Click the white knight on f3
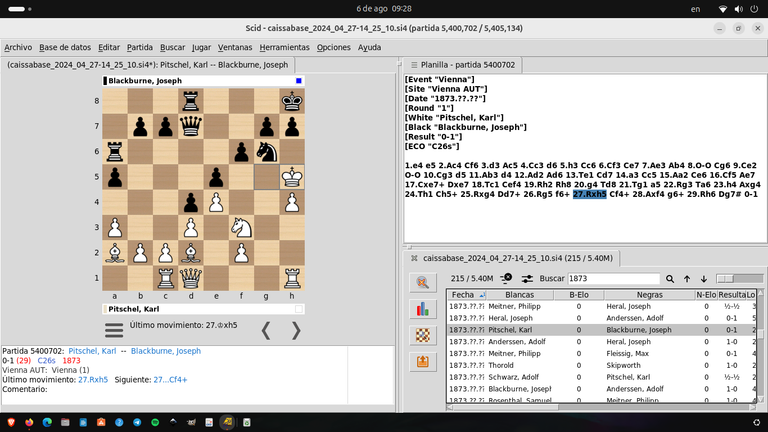768x432 pixels. [241, 227]
